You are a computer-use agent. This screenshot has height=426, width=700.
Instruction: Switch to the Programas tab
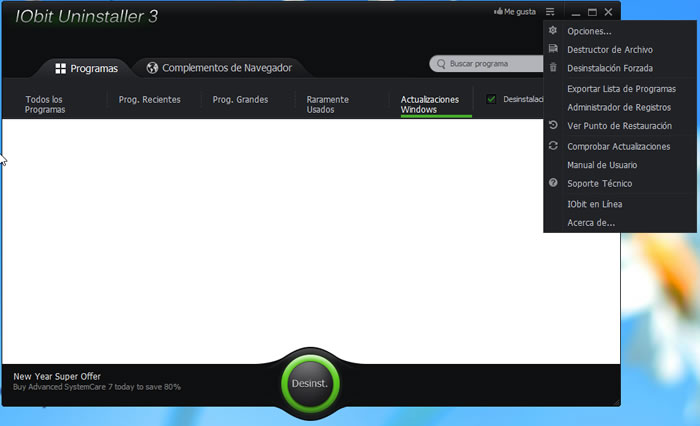point(86,68)
